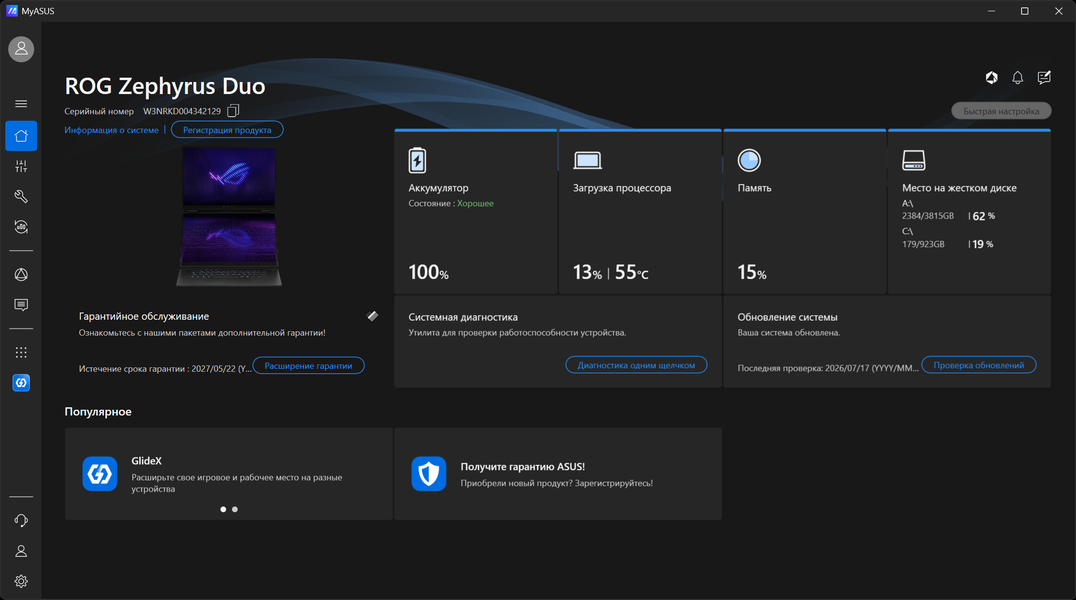Image resolution: width=1076 pixels, height=600 pixels.
Task: Open notifications bell icon
Action: coord(1018,78)
